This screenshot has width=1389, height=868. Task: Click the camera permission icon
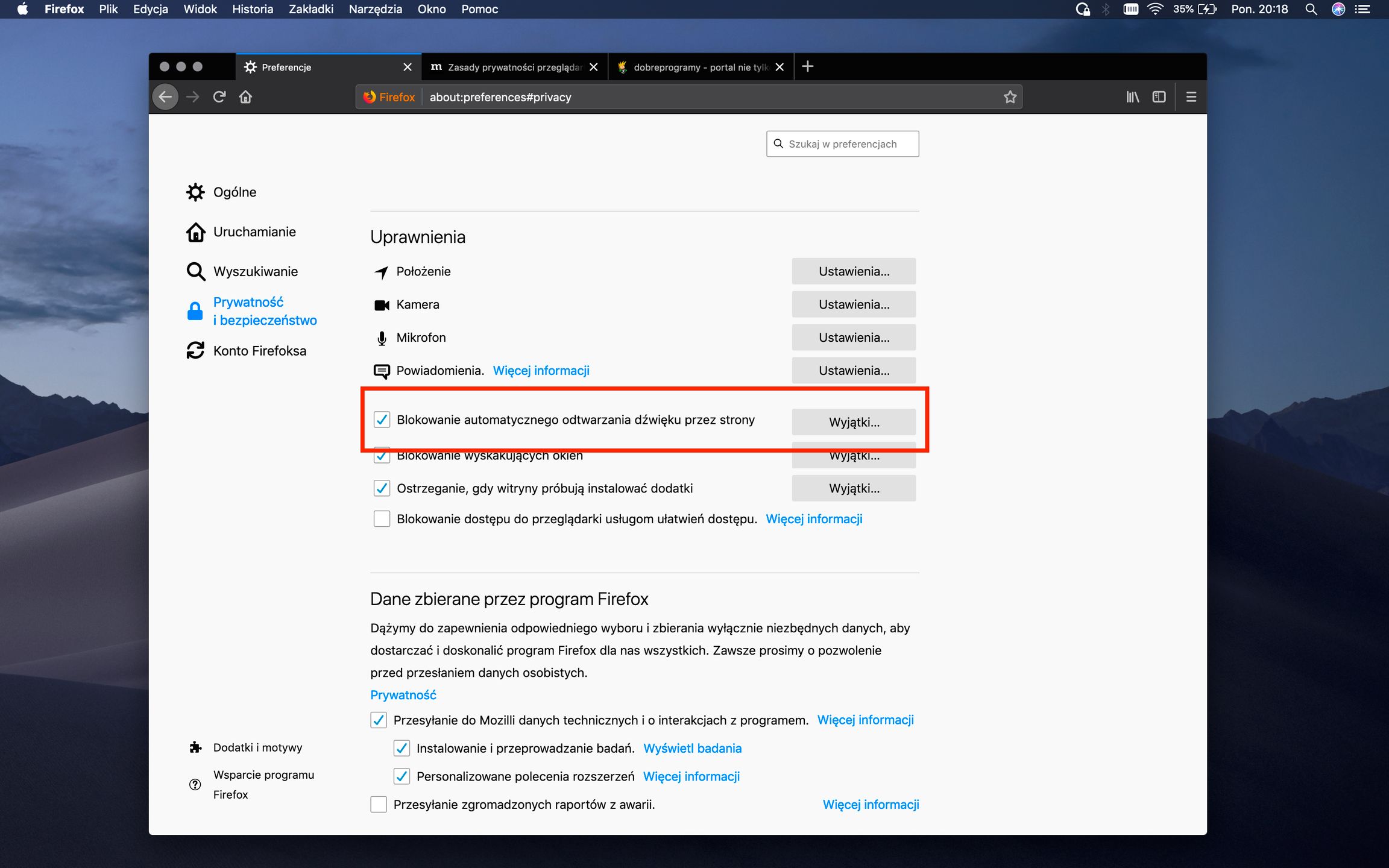tap(382, 304)
